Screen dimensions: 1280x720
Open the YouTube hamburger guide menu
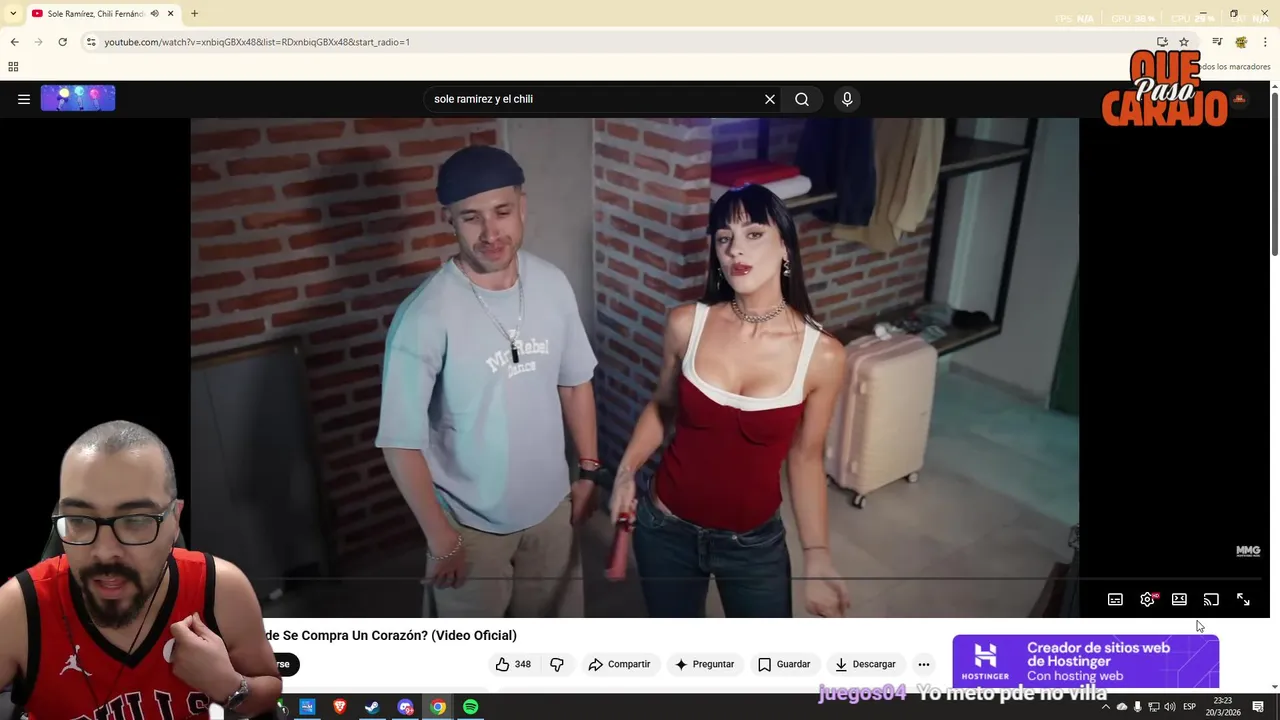[24, 99]
